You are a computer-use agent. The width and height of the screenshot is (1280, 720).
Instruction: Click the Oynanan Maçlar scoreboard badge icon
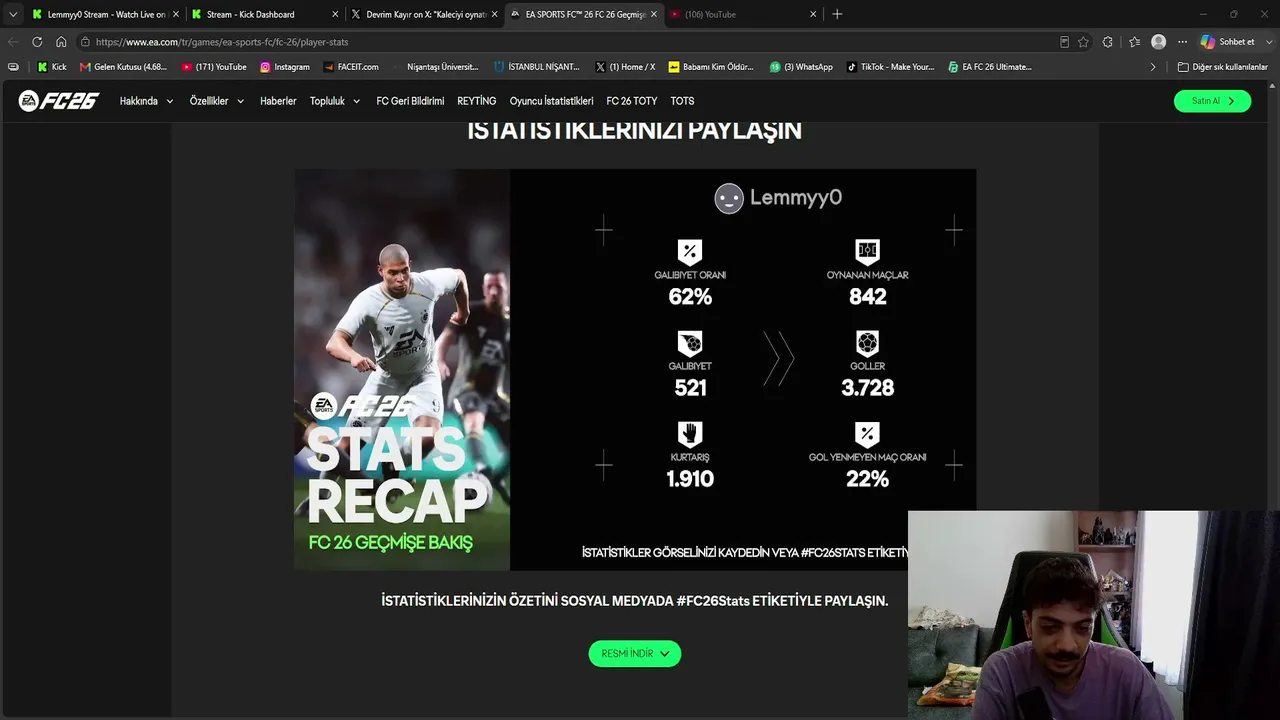(x=867, y=252)
